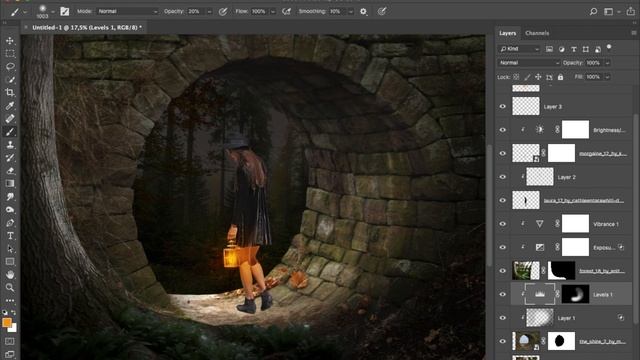This screenshot has height=360, width=640.
Task: Select the Eraser tool
Action: point(10,171)
